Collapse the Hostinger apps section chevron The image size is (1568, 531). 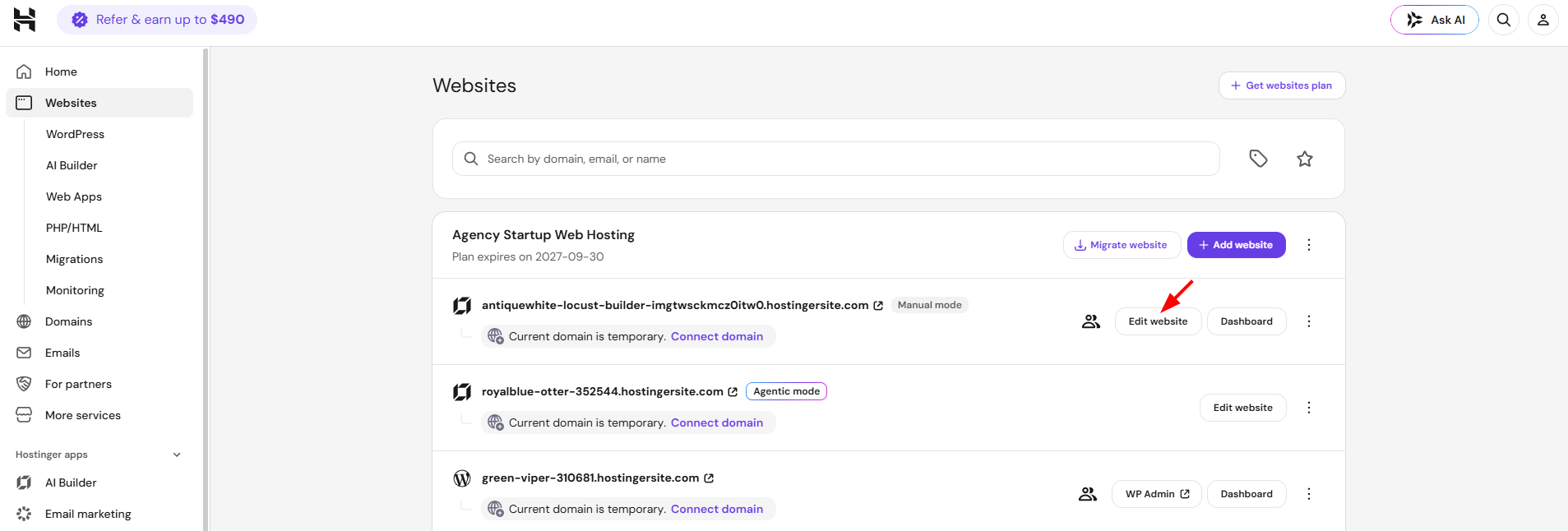(177, 455)
